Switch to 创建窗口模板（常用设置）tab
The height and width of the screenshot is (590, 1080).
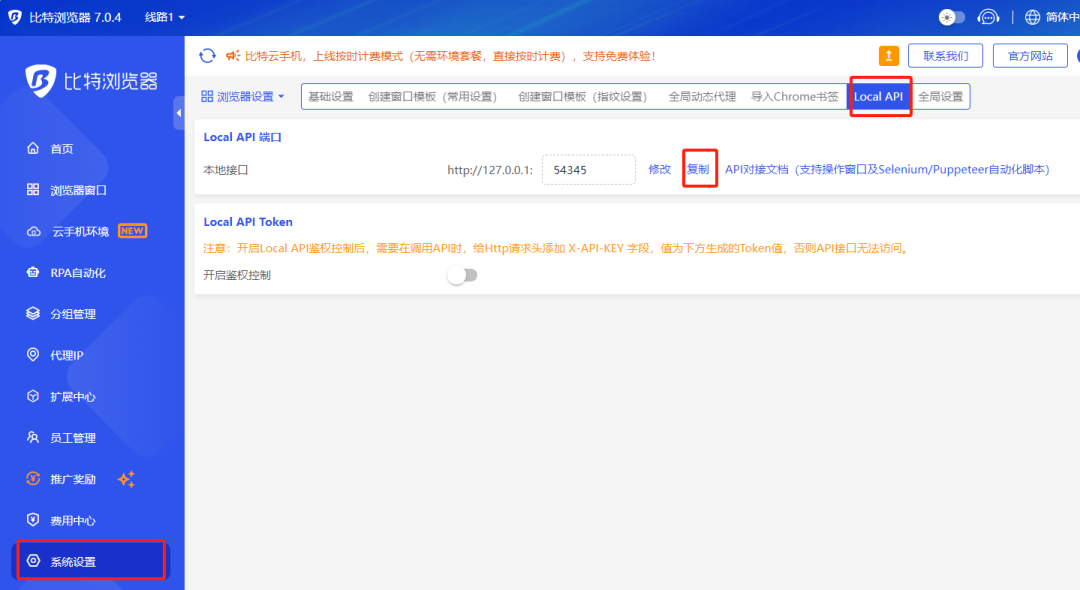(433, 96)
